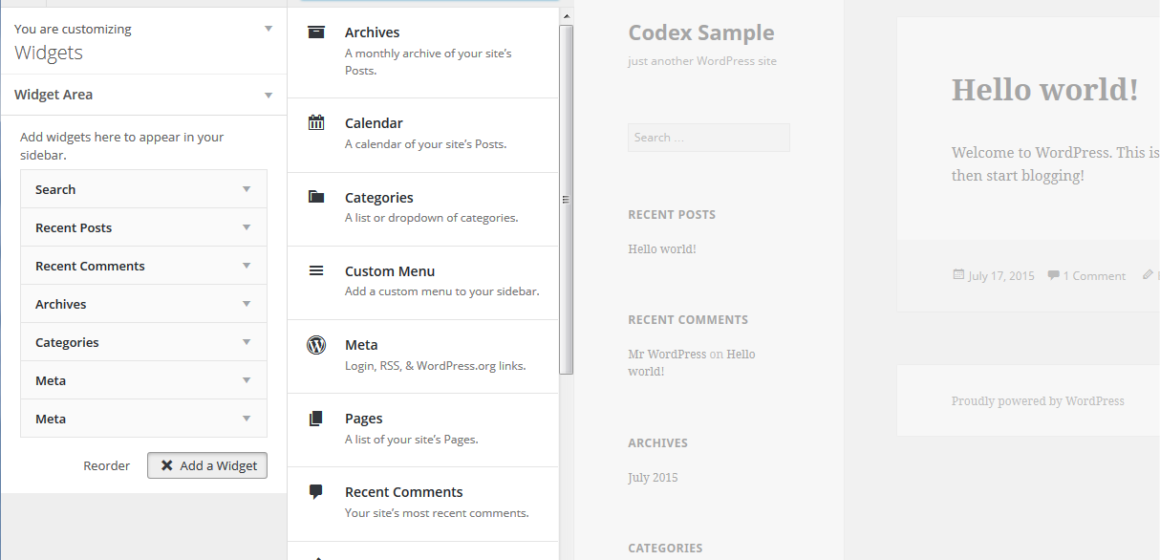Expand the Search widget arrow

point(247,189)
